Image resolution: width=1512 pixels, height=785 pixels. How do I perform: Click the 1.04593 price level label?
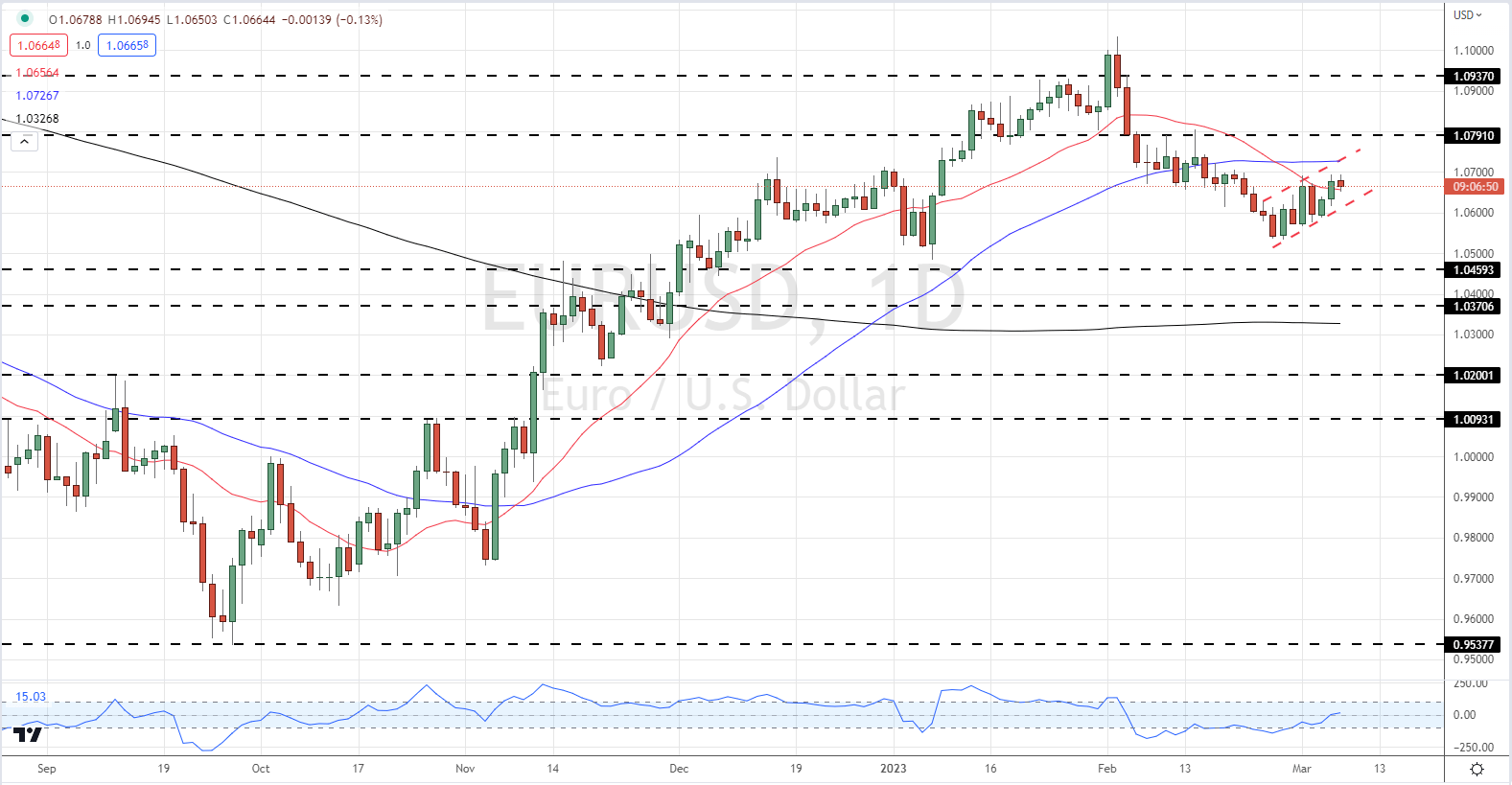1473,269
